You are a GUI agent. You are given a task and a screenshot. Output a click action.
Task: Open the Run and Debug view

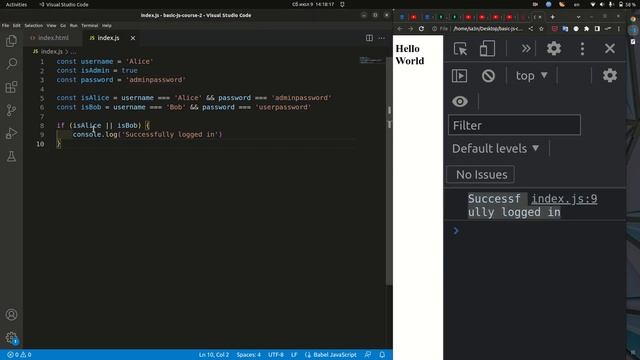click(11, 133)
